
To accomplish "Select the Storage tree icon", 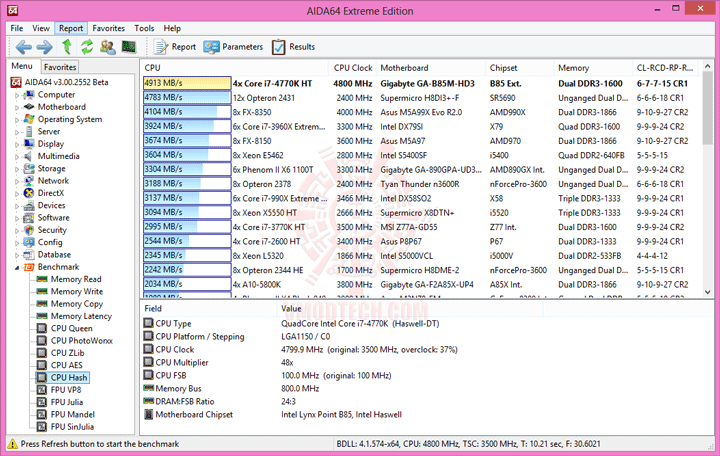I will click(x=29, y=169).
